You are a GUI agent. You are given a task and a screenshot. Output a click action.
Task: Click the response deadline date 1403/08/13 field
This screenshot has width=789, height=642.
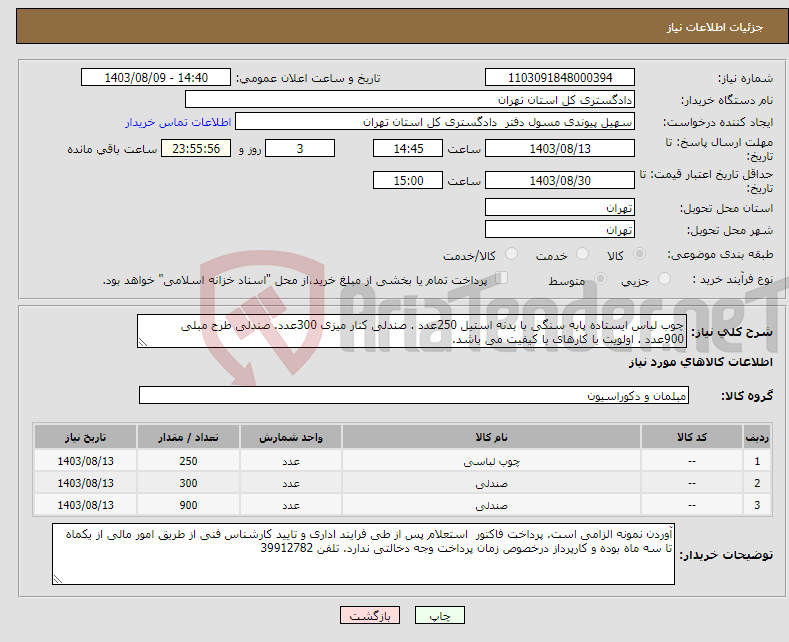tap(560, 148)
